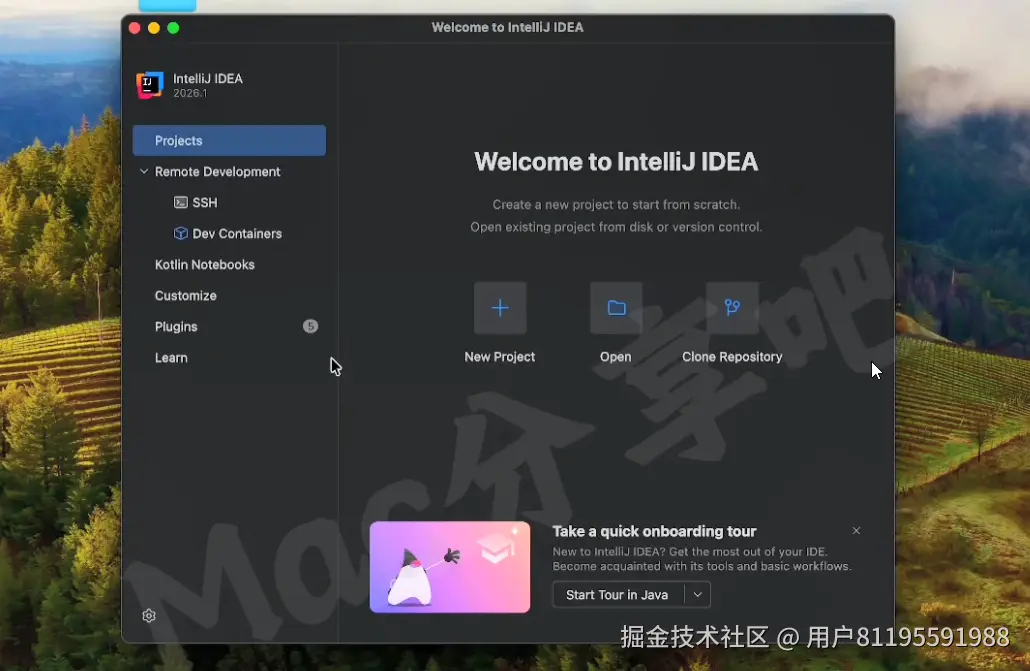Click the New Project plus icon

pyautogui.click(x=500, y=308)
